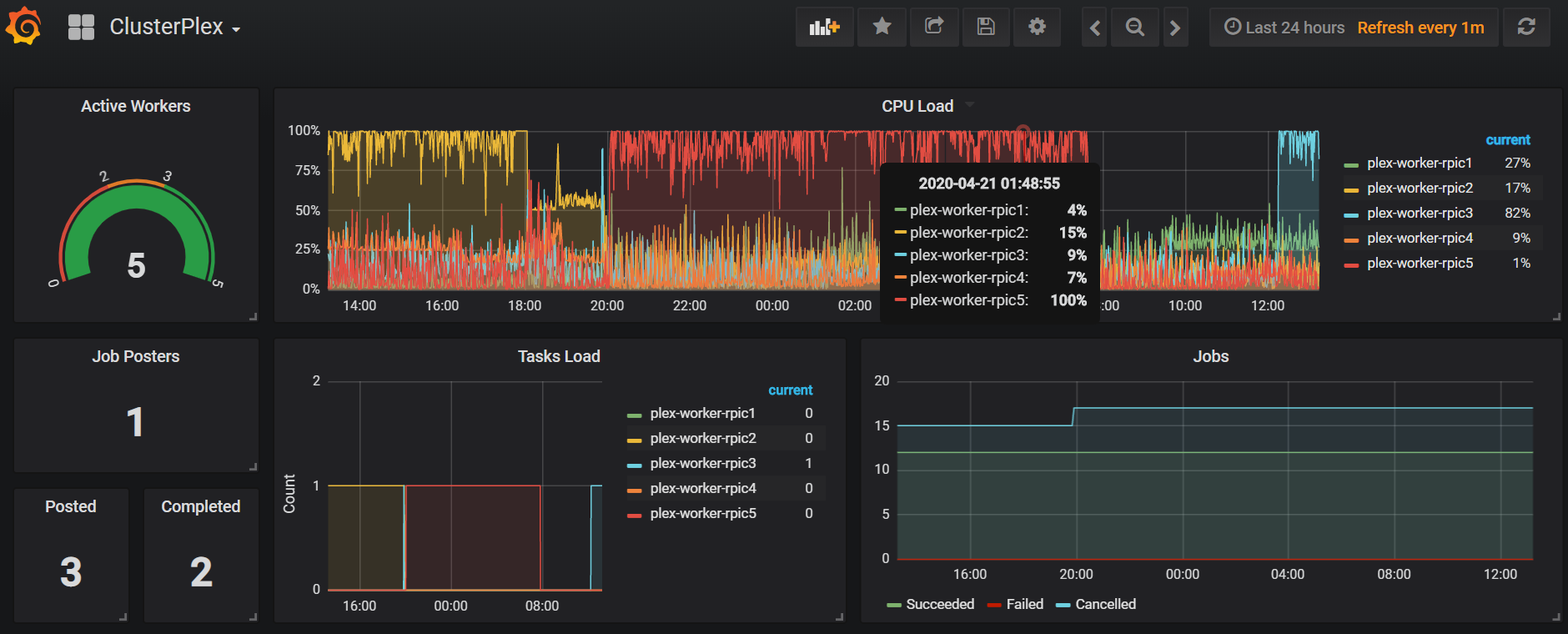Share the dashboard
Image resolution: width=1568 pixels, height=634 pixels.
(934, 27)
